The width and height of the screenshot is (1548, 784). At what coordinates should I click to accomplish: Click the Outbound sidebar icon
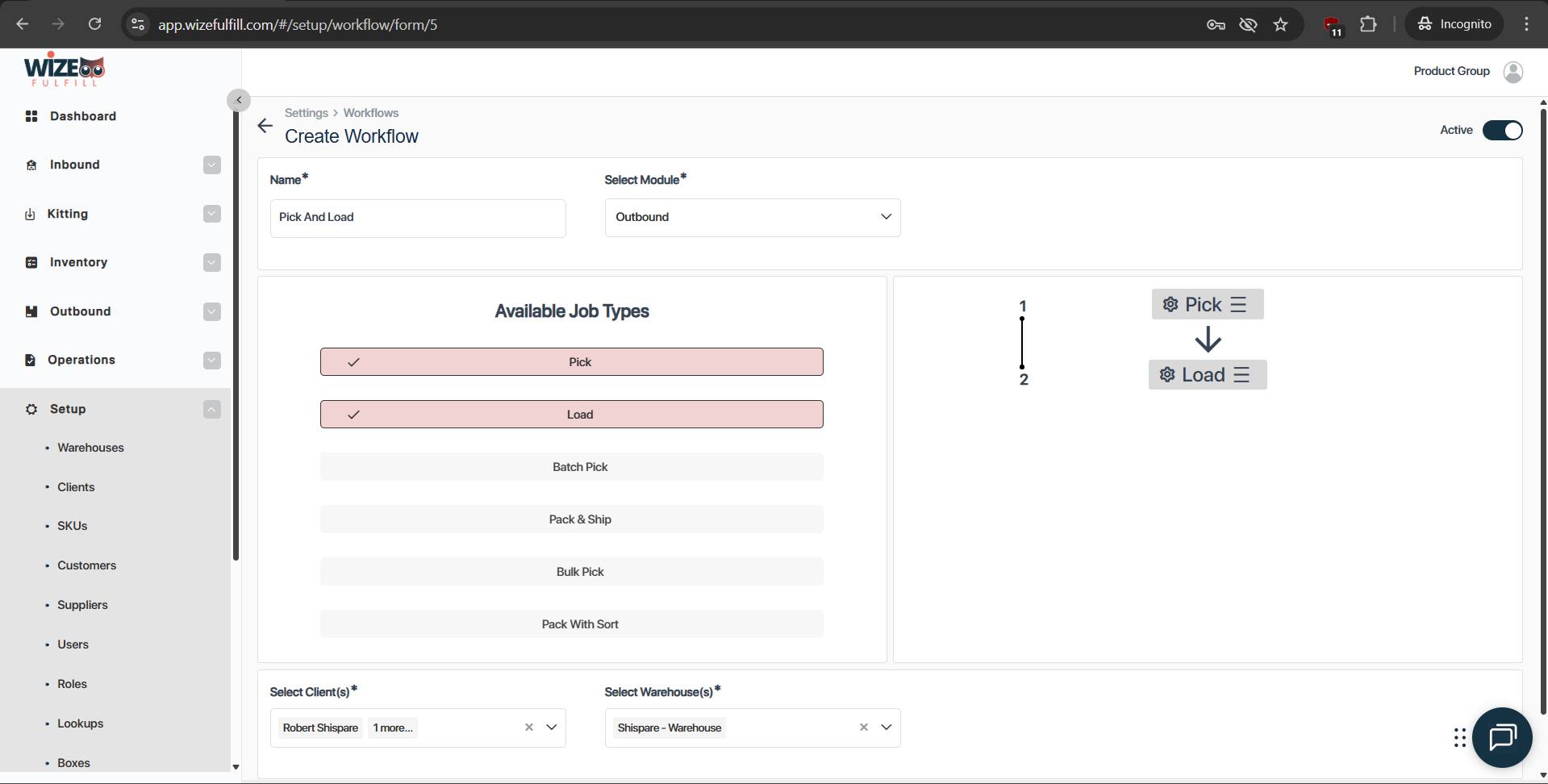click(31, 311)
